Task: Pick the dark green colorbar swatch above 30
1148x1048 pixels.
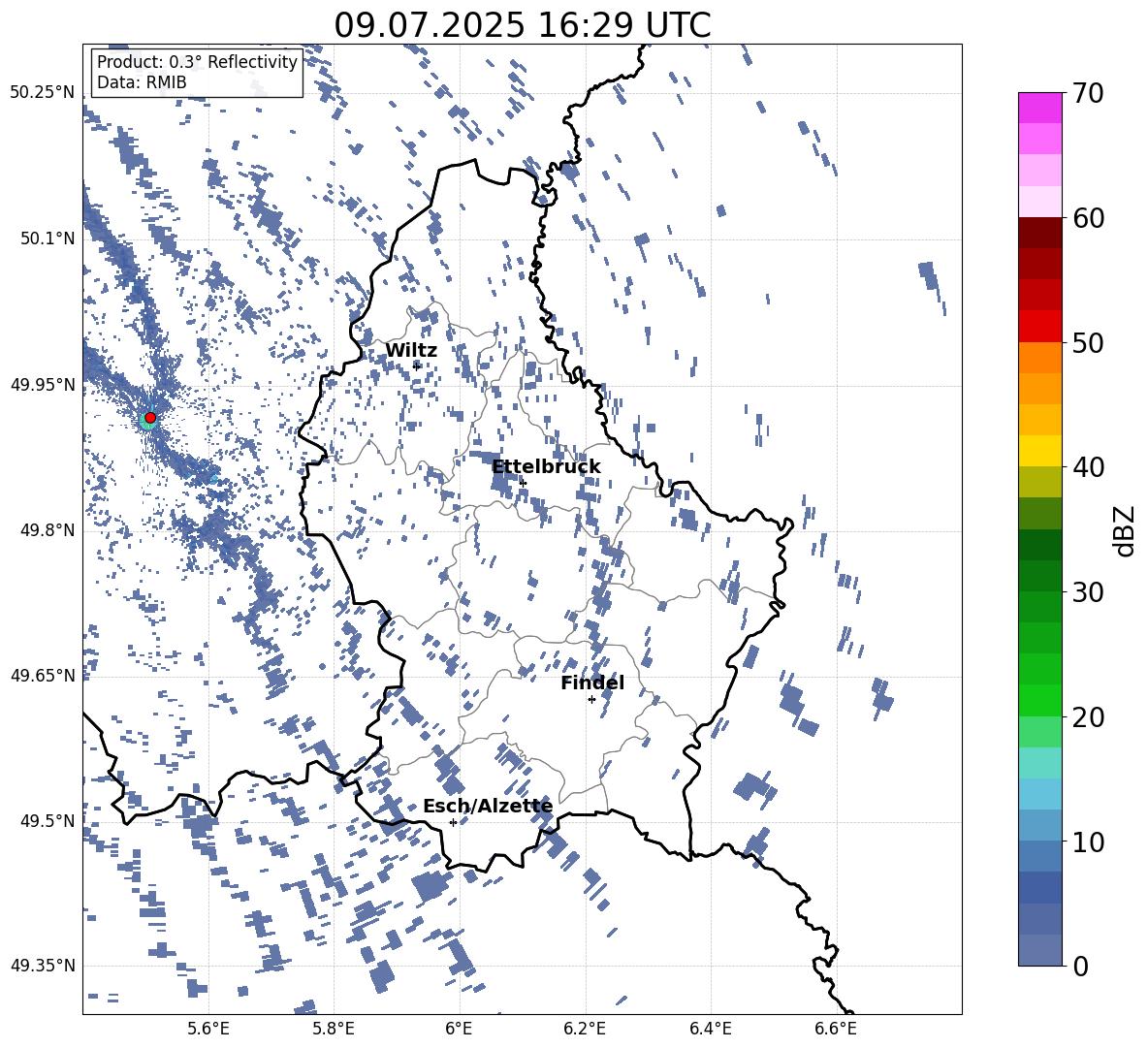Action: click(1040, 575)
